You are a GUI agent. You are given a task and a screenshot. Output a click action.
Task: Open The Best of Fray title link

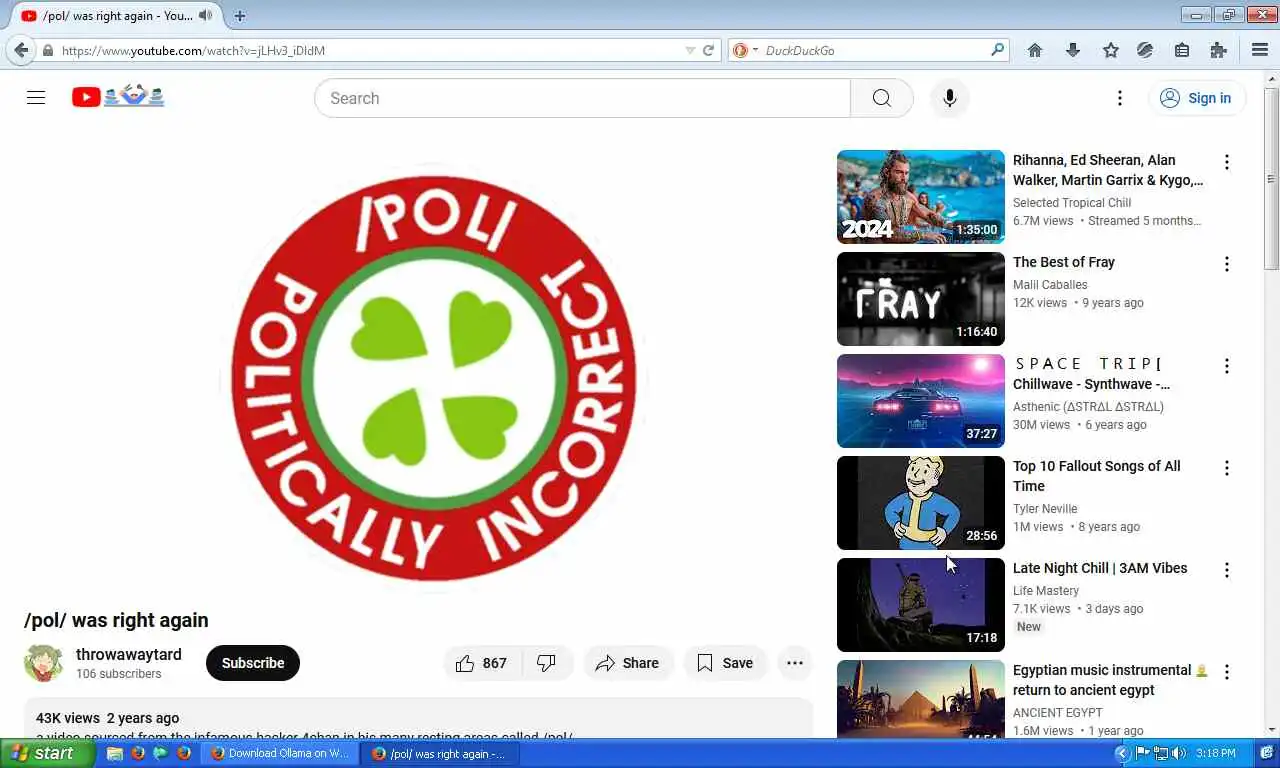(x=1063, y=262)
